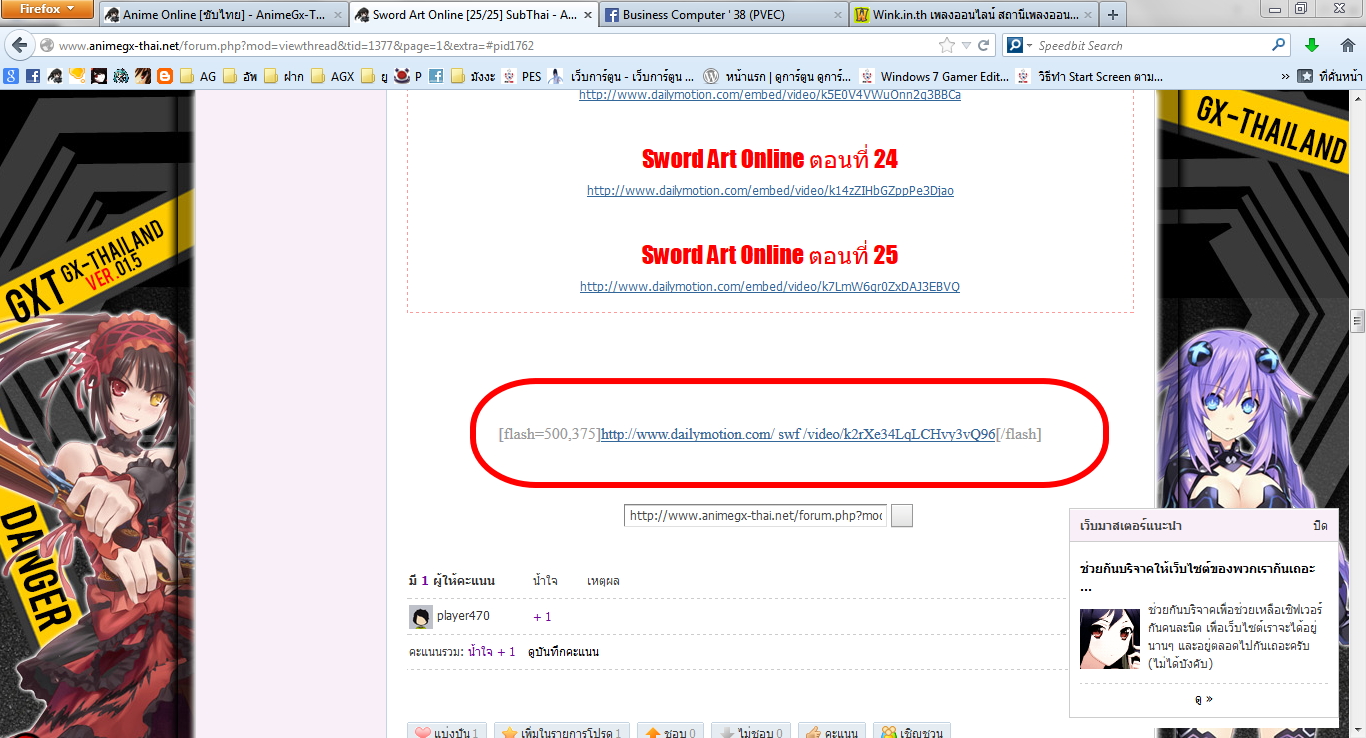Image resolution: width=1366 pixels, height=738 pixels.
Task: Open the วิธีทำ Start Screen bookmark
Action: (1087, 76)
